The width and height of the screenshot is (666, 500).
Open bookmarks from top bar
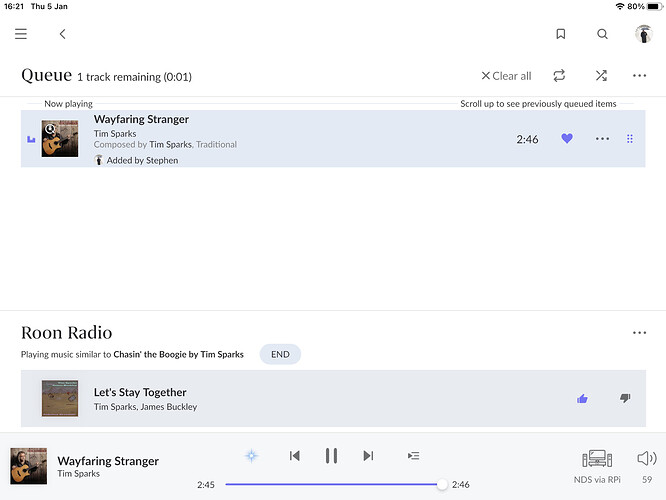[x=561, y=34]
